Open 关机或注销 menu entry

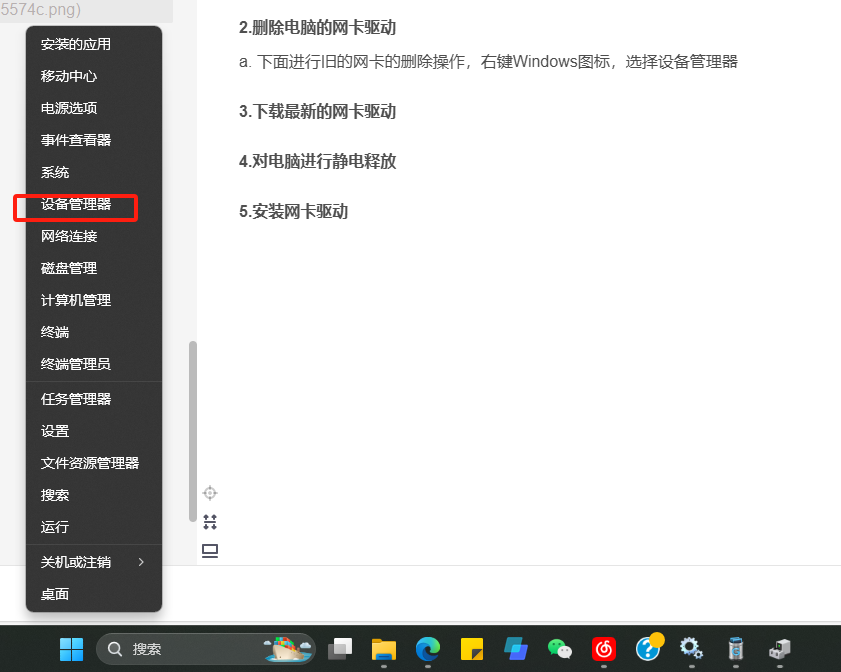94,562
